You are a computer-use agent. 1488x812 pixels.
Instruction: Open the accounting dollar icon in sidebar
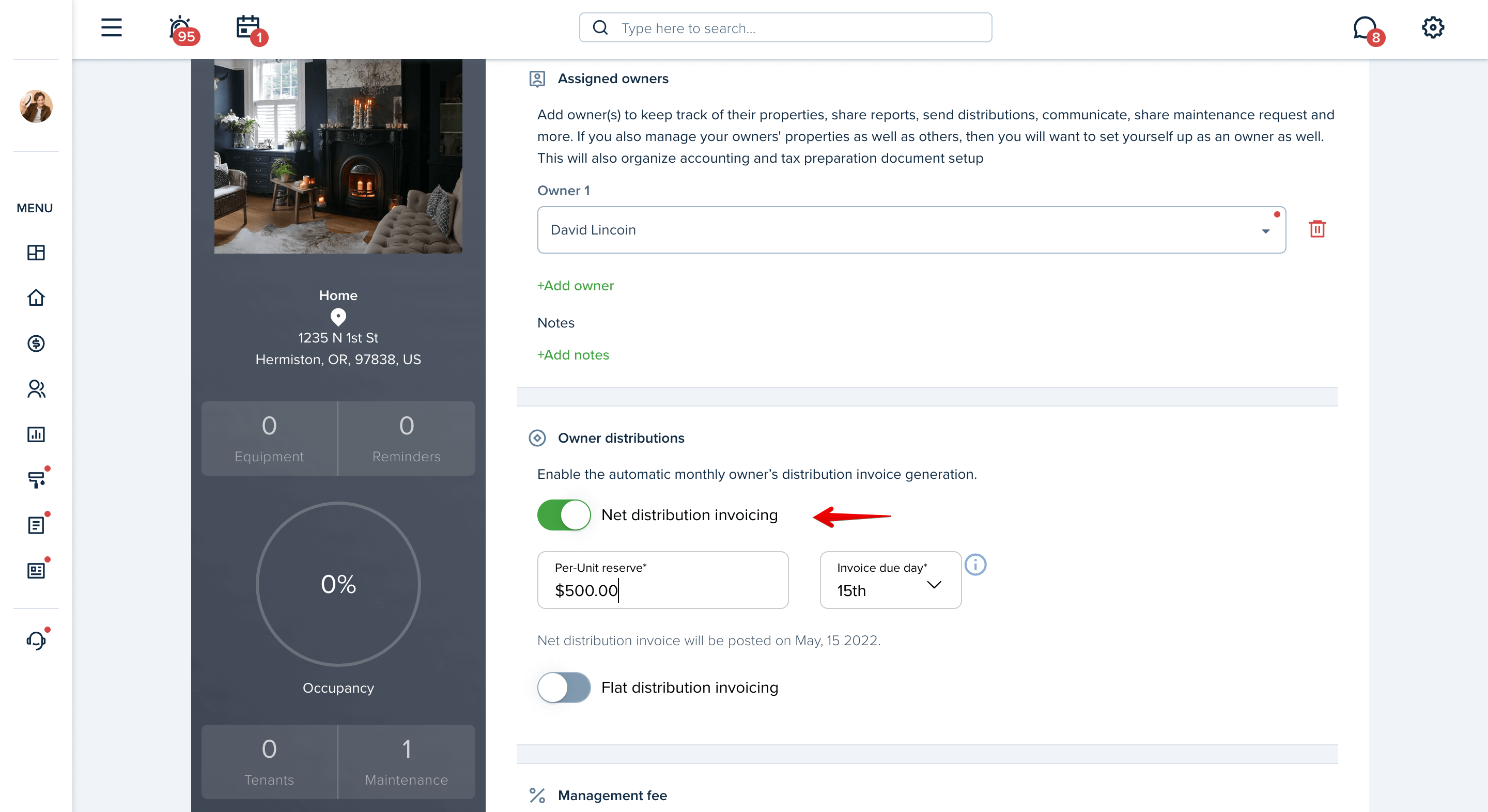click(x=36, y=343)
